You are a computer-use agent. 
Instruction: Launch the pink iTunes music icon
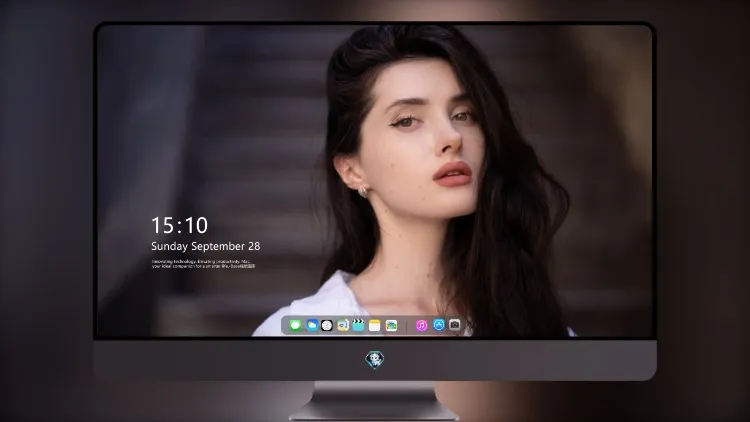[x=421, y=325]
